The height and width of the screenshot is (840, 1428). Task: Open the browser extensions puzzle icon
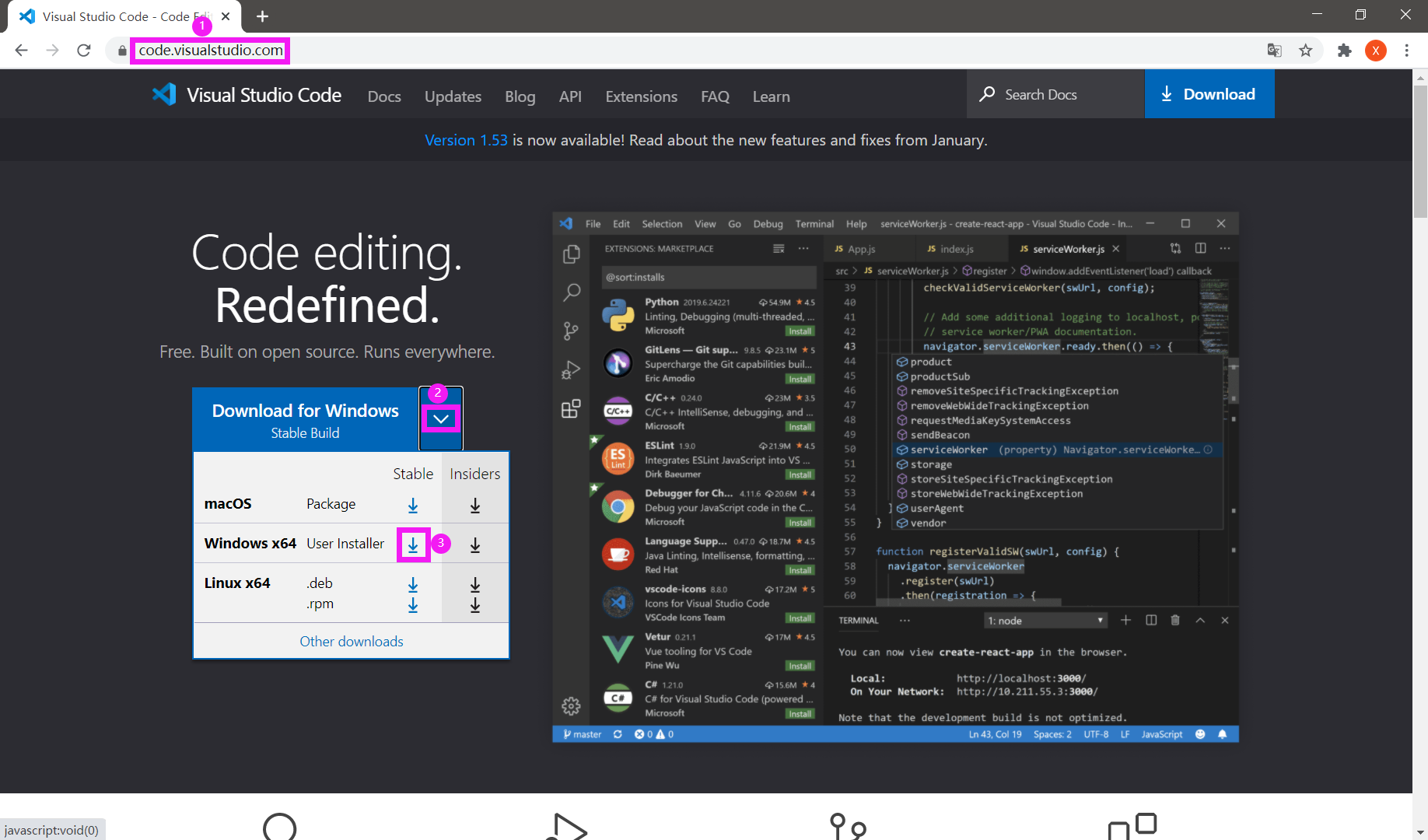[x=1344, y=51]
